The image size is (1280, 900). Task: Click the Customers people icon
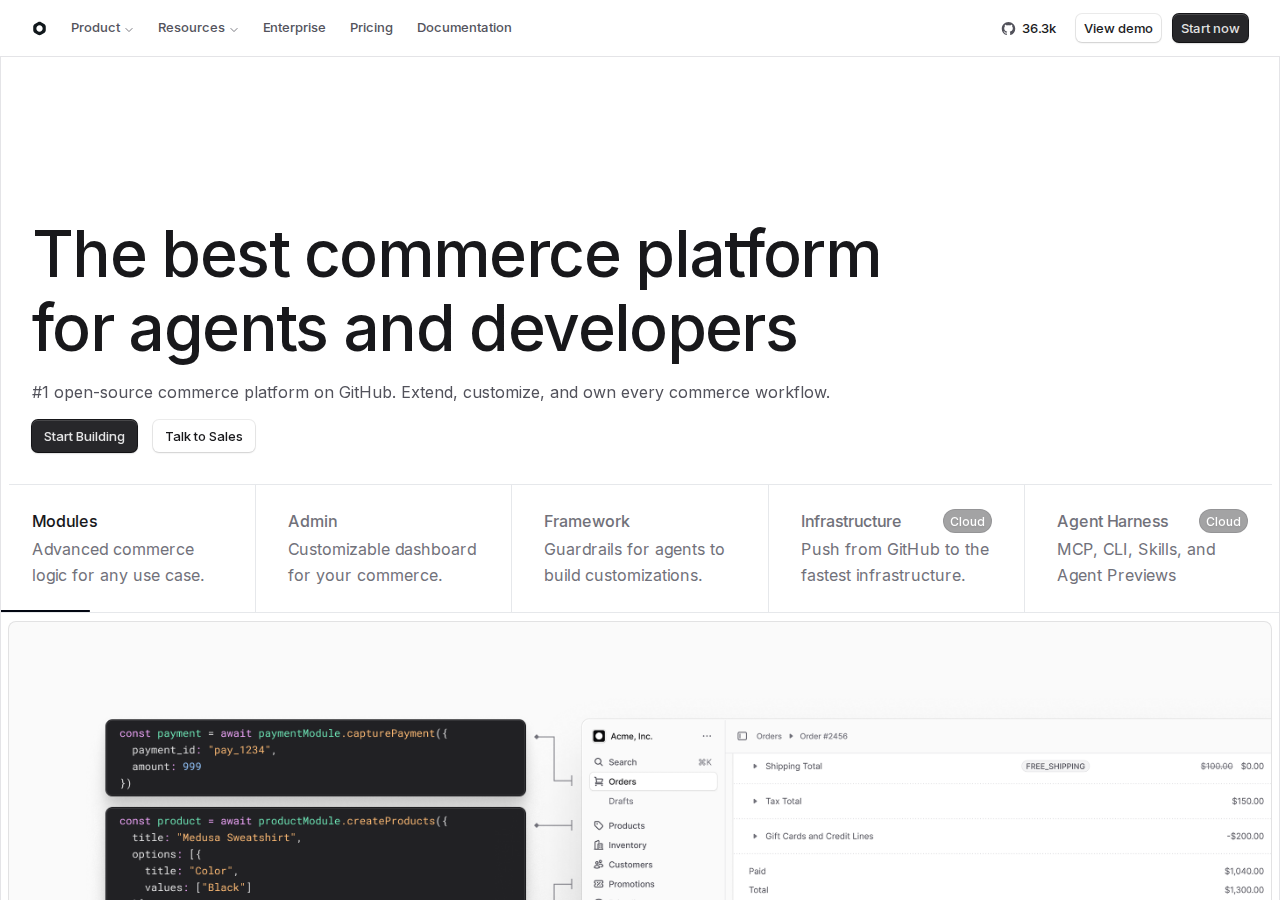[x=599, y=865]
